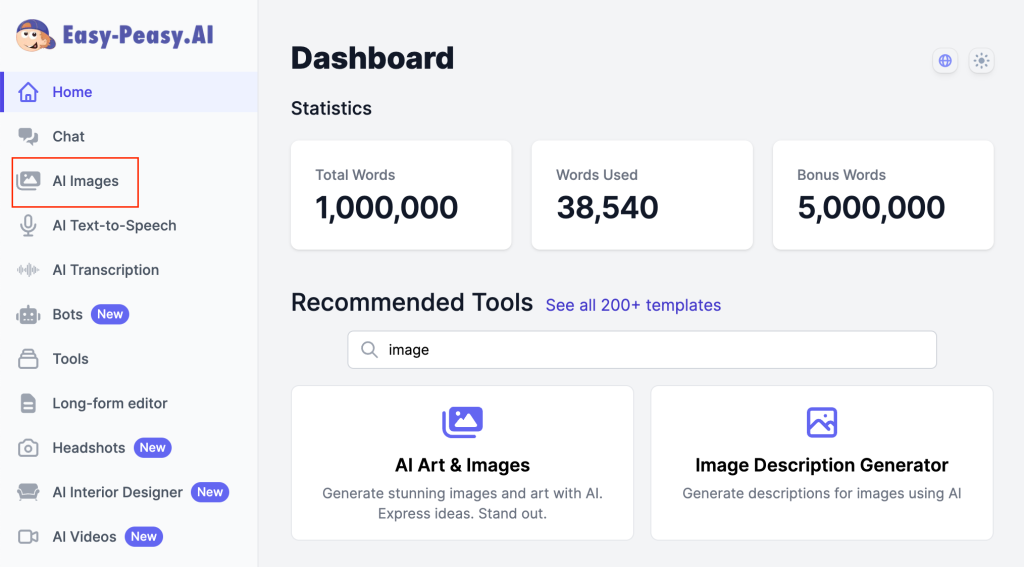Click the AI Videos camcorder icon
The width and height of the screenshot is (1024, 567).
[x=28, y=537]
